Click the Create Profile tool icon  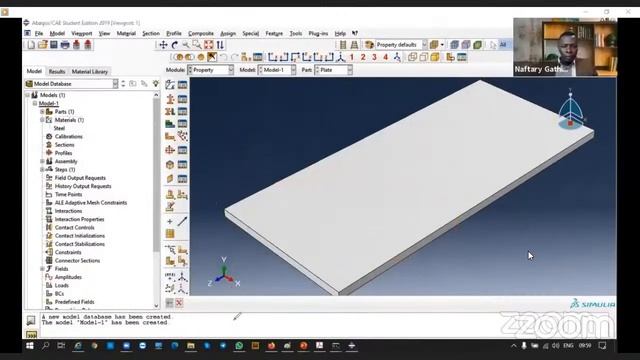(x=170, y=150)
